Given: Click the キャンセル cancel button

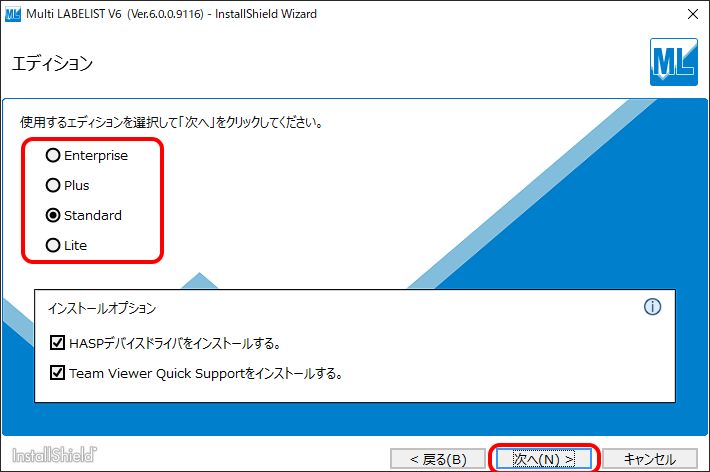Looking at the screenshot, I should (650, 459).
